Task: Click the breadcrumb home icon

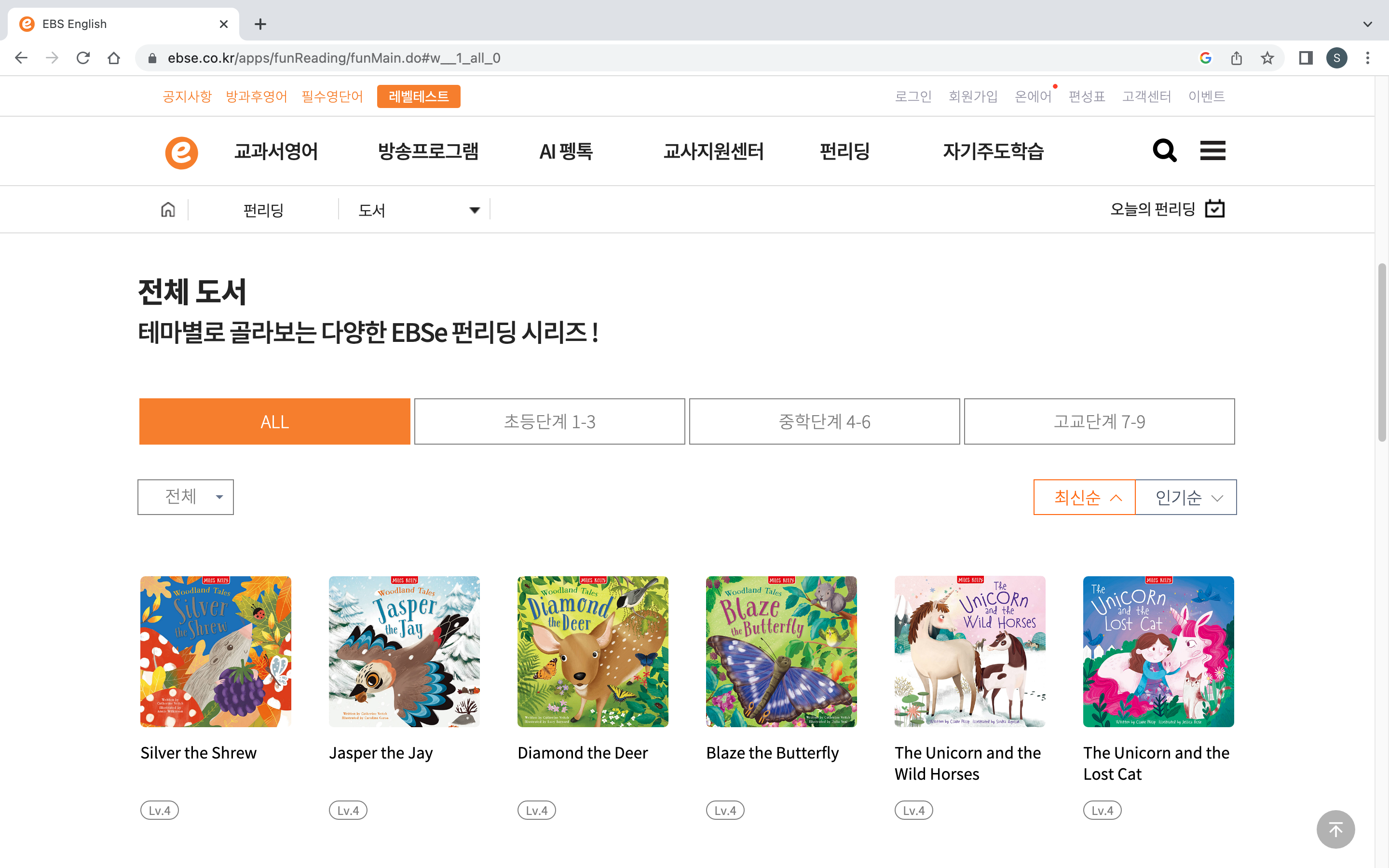Action: tap(168, 210)
